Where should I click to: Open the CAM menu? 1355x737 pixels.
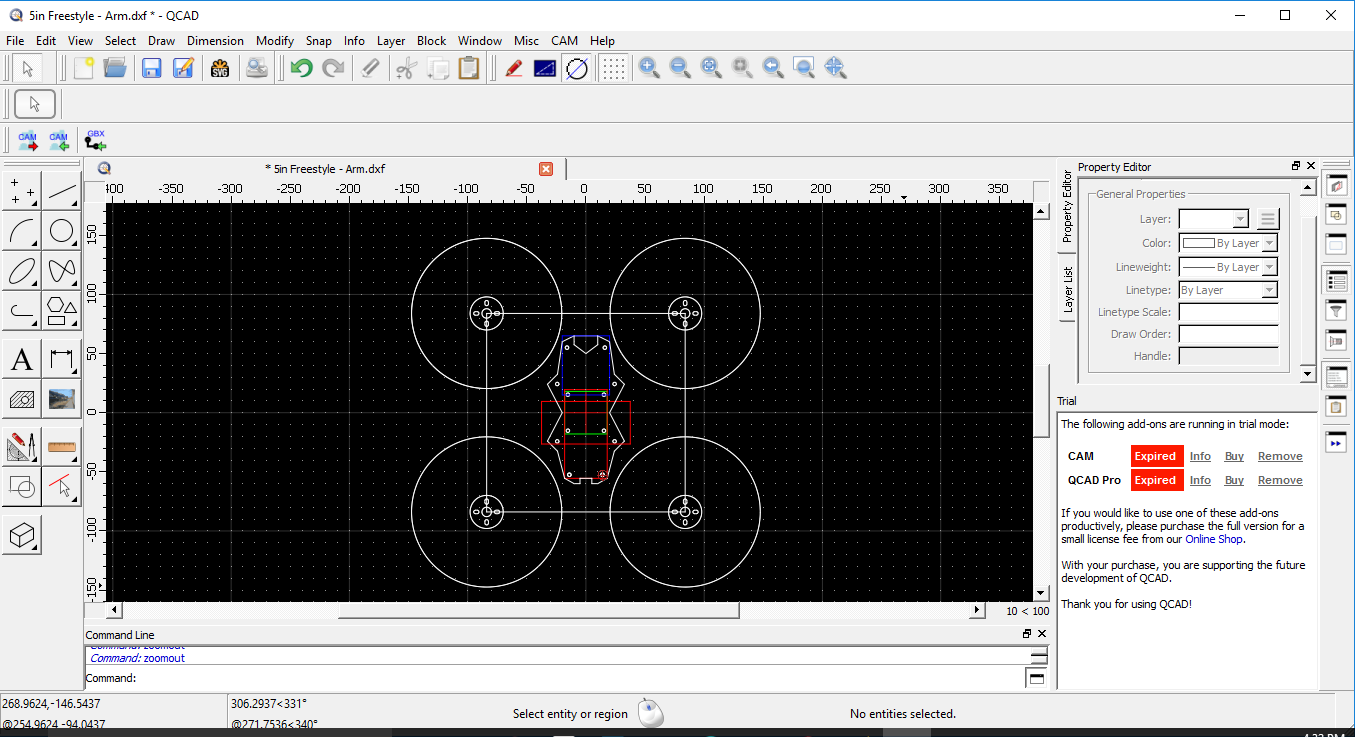click(564, 41)
